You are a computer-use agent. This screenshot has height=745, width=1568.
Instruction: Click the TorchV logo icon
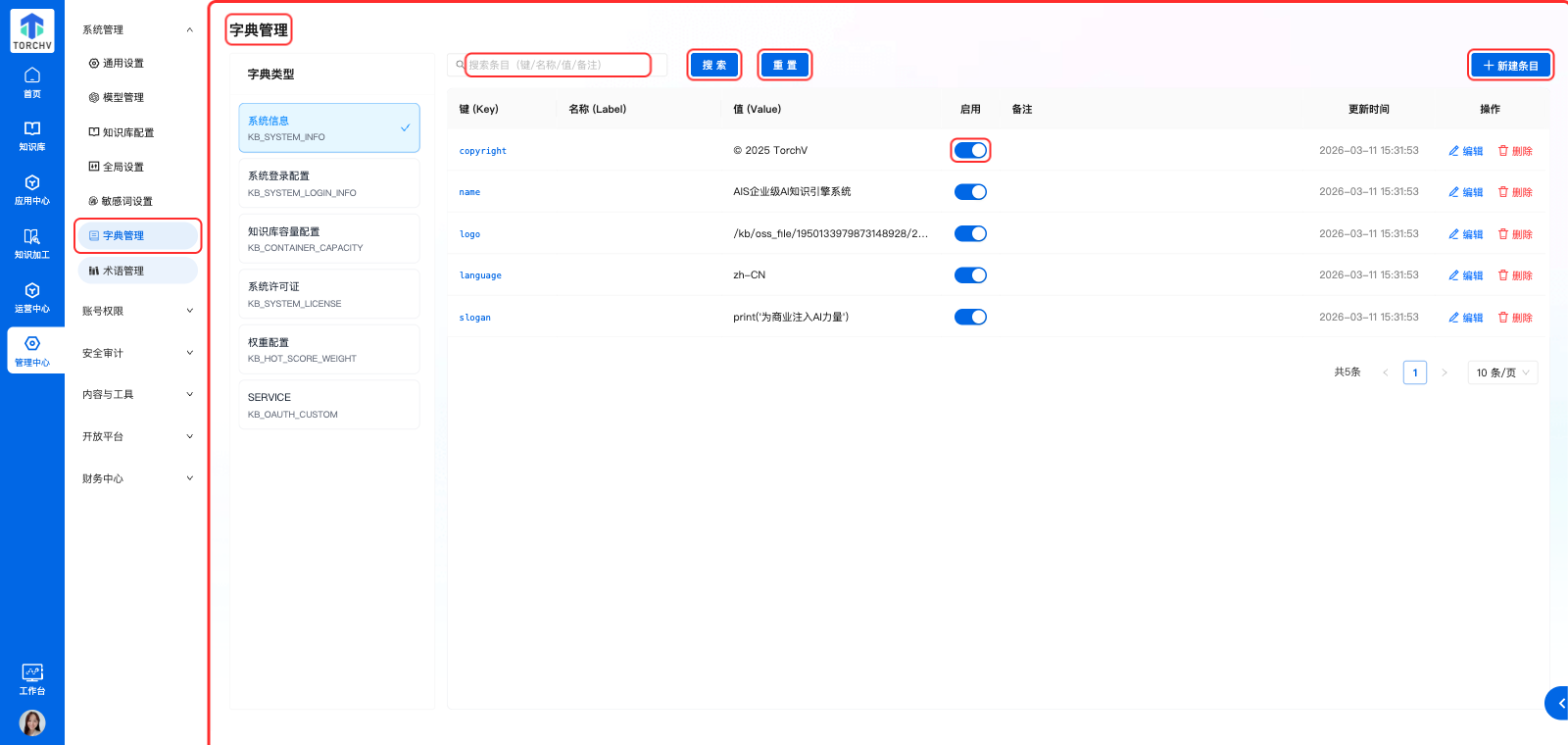coord(32,31)
